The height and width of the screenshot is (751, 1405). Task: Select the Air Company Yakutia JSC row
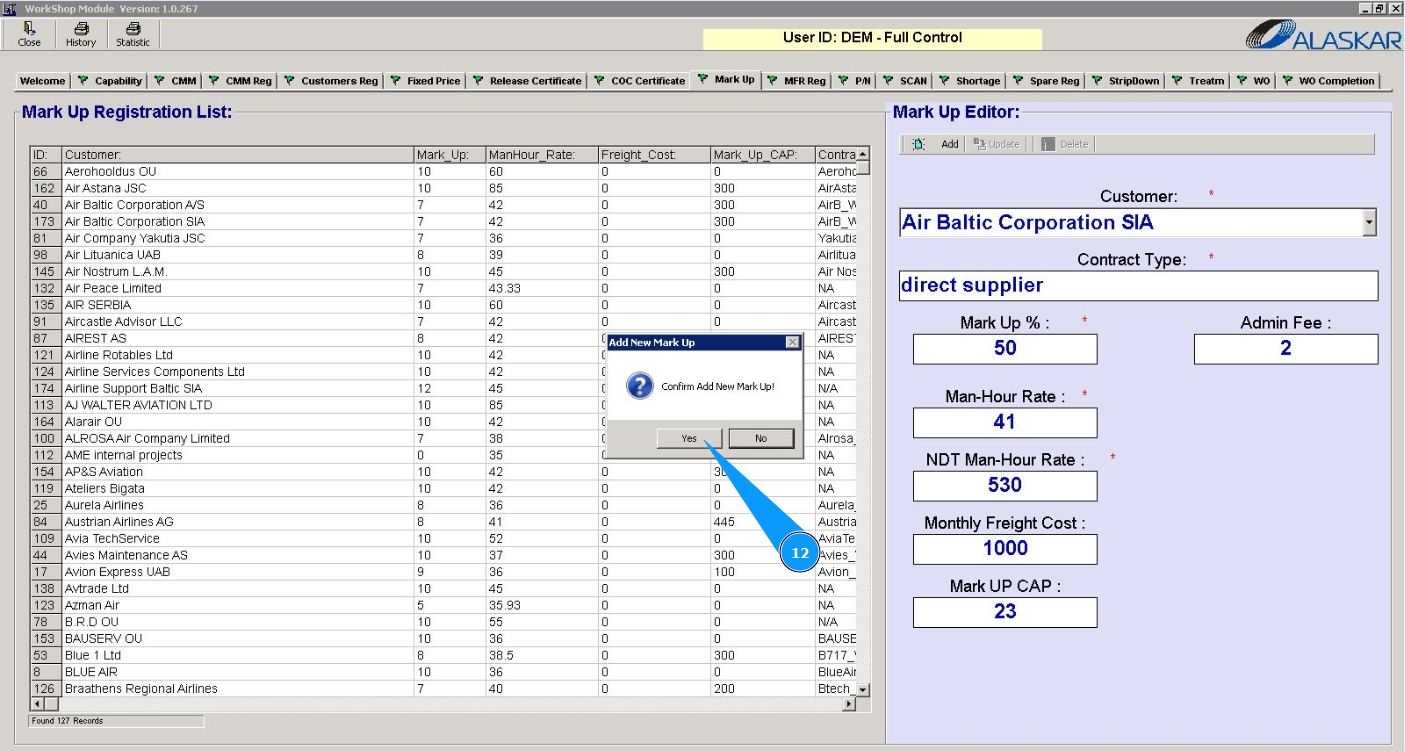(x=443, y=238)
